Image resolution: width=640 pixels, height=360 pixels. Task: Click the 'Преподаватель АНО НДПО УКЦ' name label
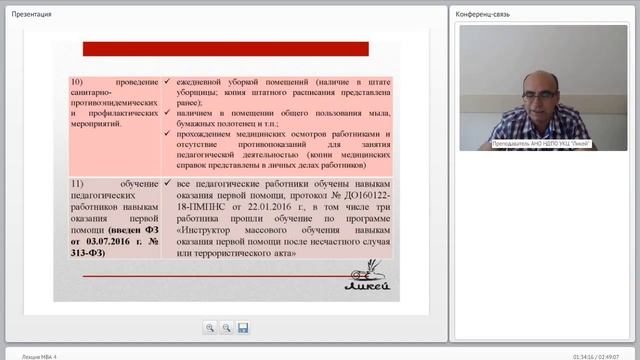541,144
